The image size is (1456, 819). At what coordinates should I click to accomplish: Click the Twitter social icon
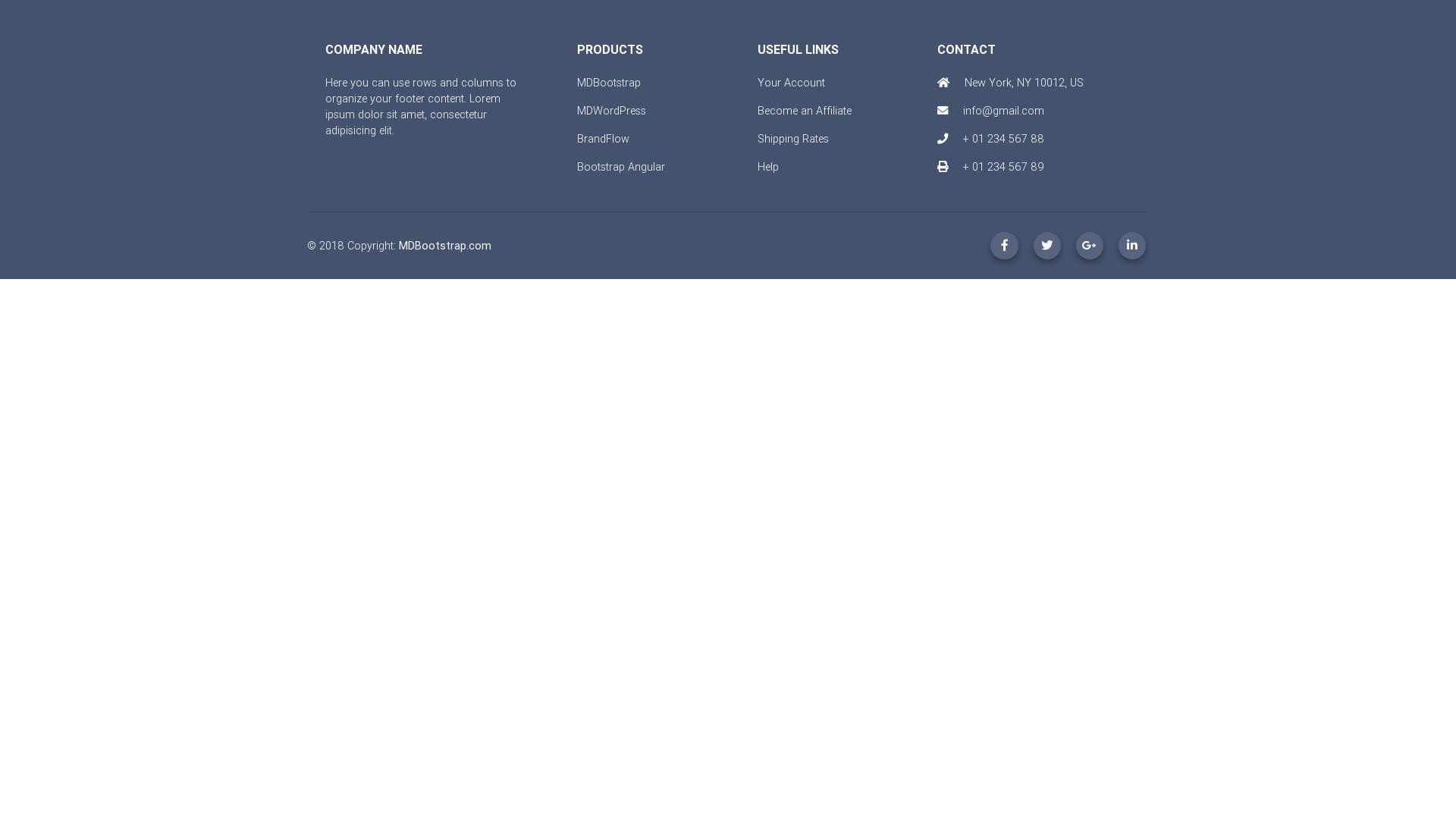(x=1046, y=246)
